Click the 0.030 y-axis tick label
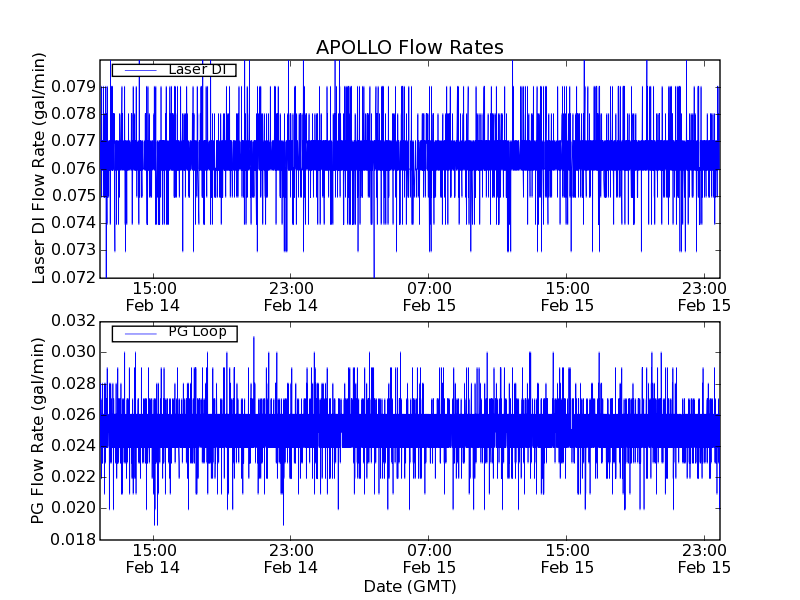 click(73, 352)
